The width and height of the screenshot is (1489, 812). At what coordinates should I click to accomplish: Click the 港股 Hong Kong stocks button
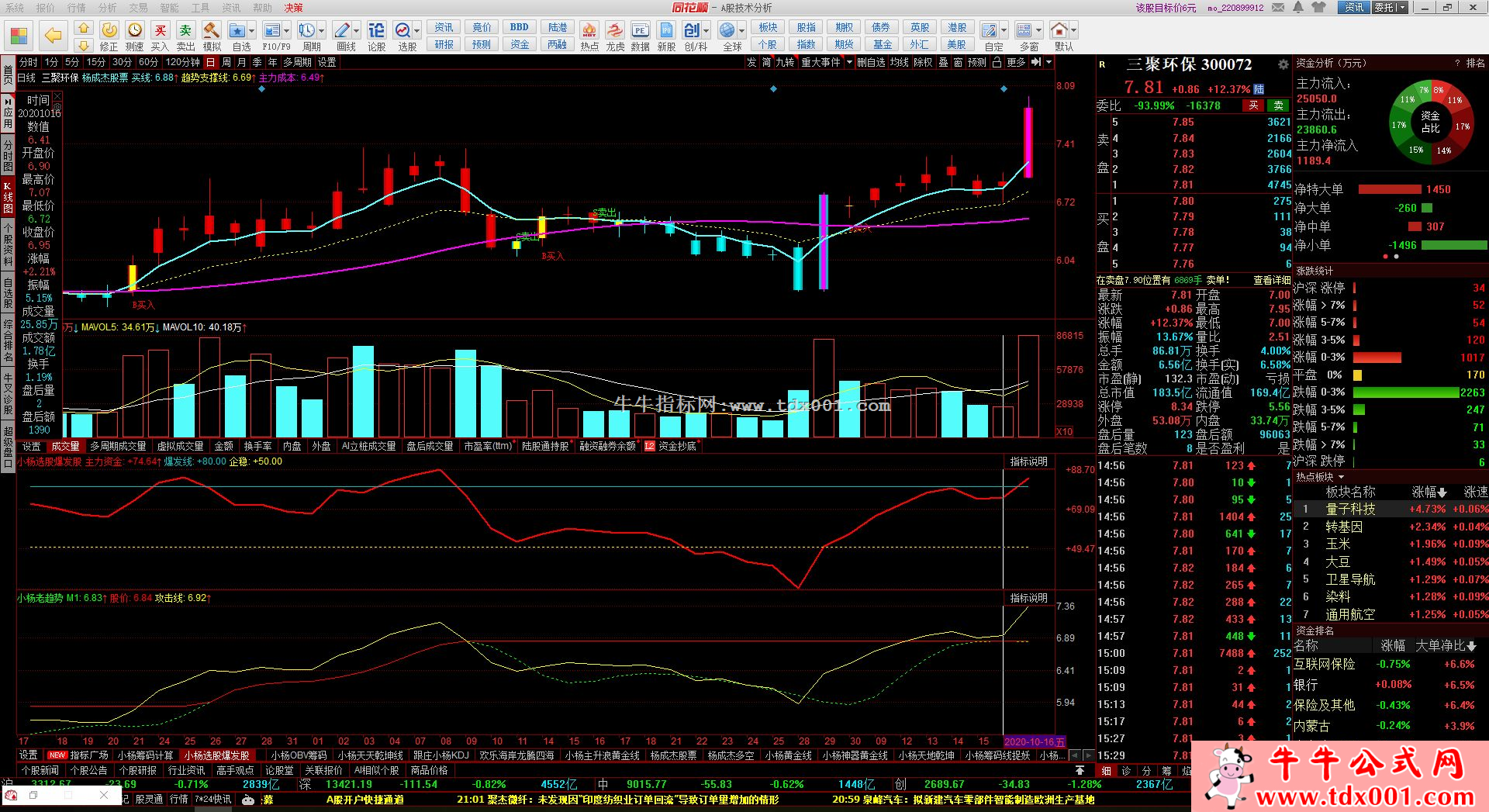pos(957,28)
